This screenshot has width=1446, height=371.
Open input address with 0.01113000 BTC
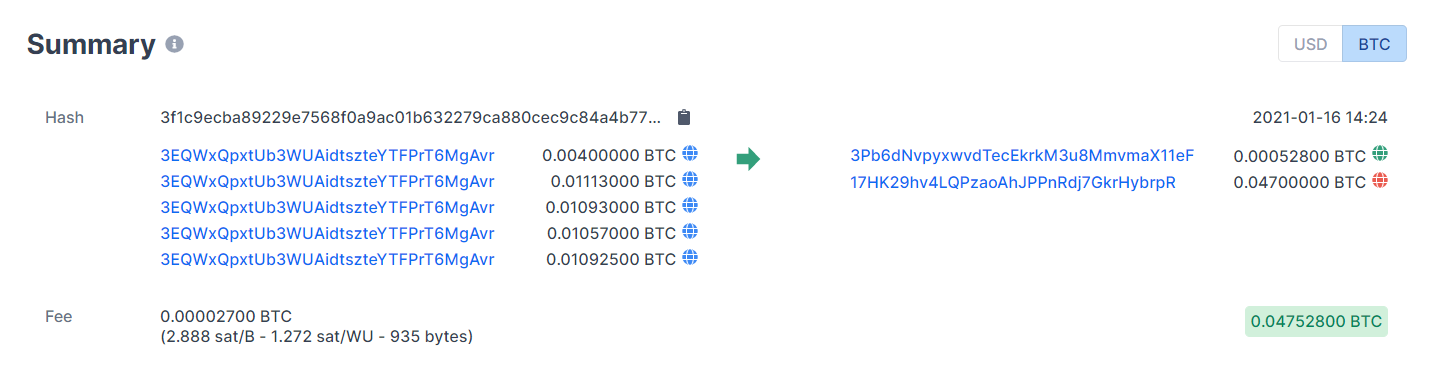[327, 182]
